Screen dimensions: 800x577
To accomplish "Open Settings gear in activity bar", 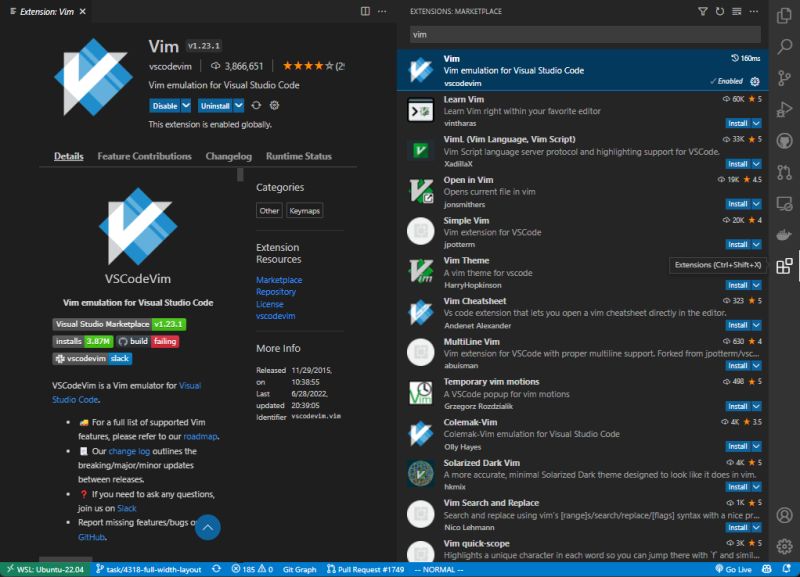I will click(x=786, y=546).
